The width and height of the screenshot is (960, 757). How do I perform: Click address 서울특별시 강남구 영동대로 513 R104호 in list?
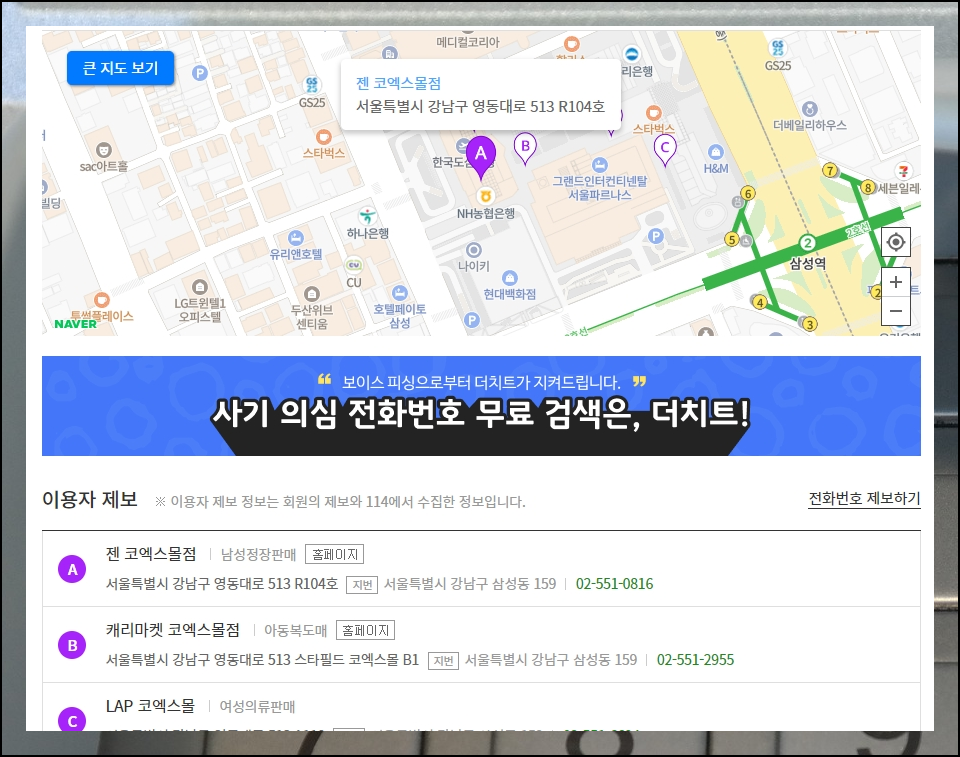pos(222,584)
